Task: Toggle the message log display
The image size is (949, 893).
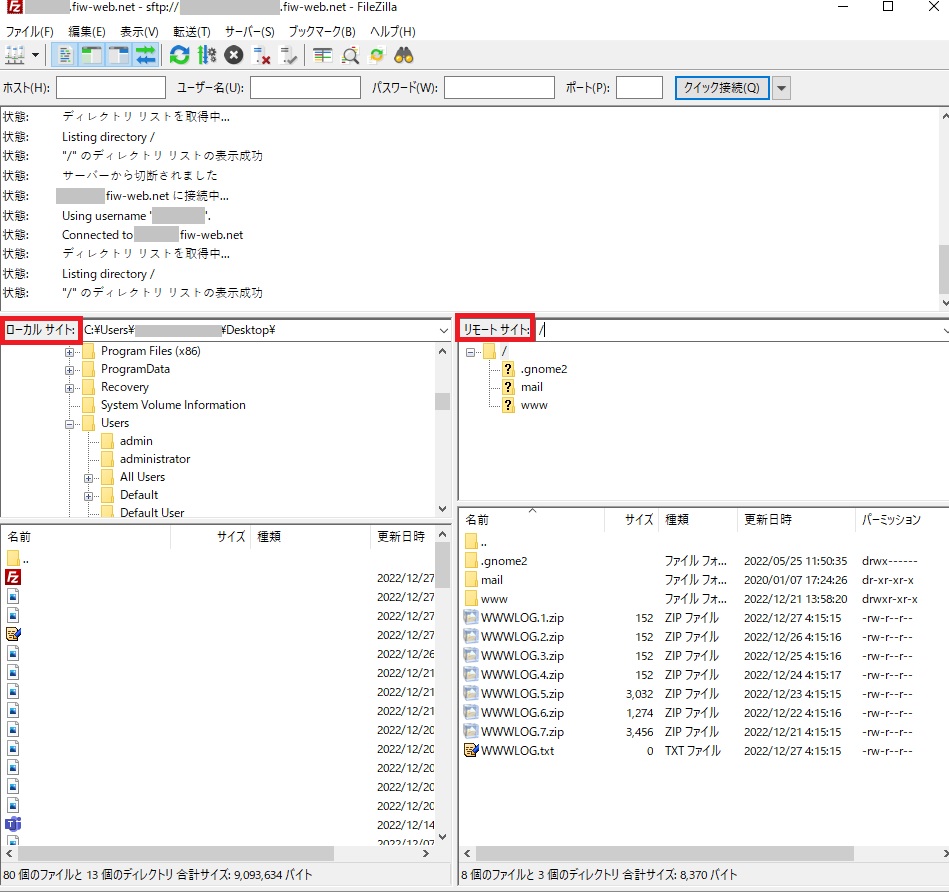Action: [x=65, y=56]
